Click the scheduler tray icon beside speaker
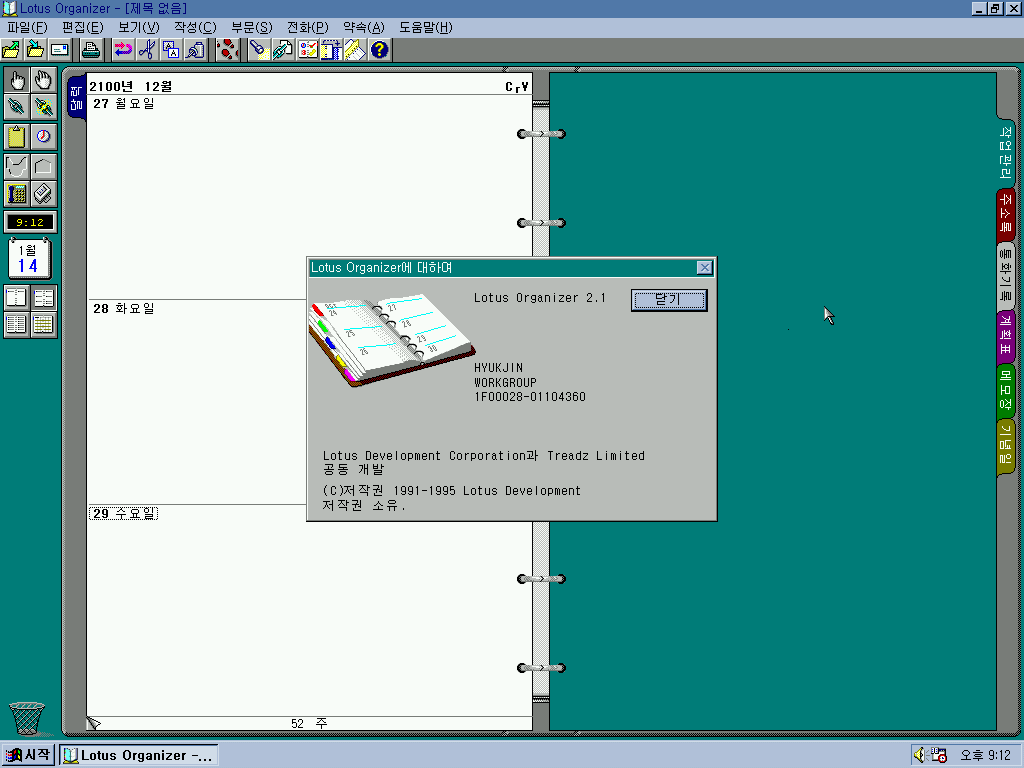Image resolution: width=1024 pixels, height=768 pixels. pos(938,755)
